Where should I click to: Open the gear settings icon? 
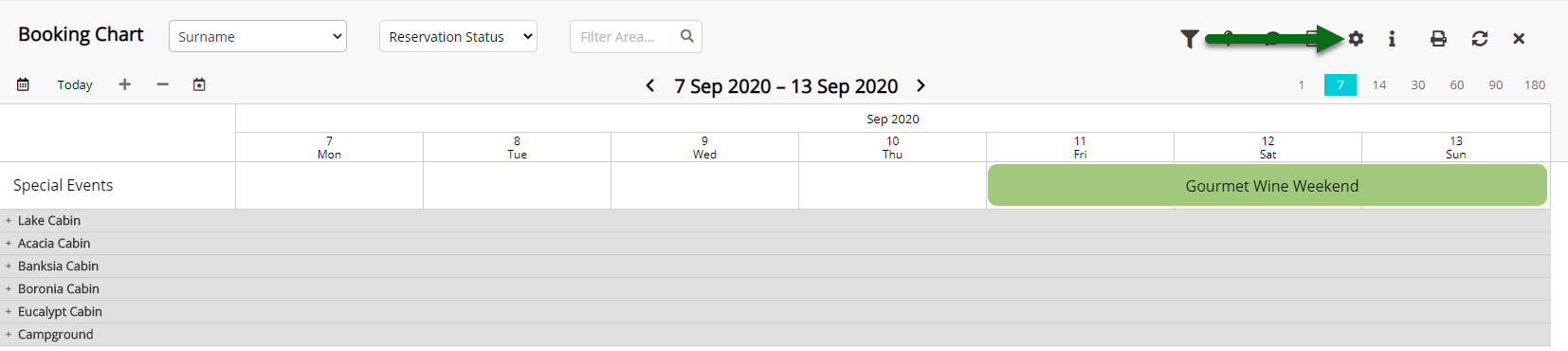coord(1356,38)
